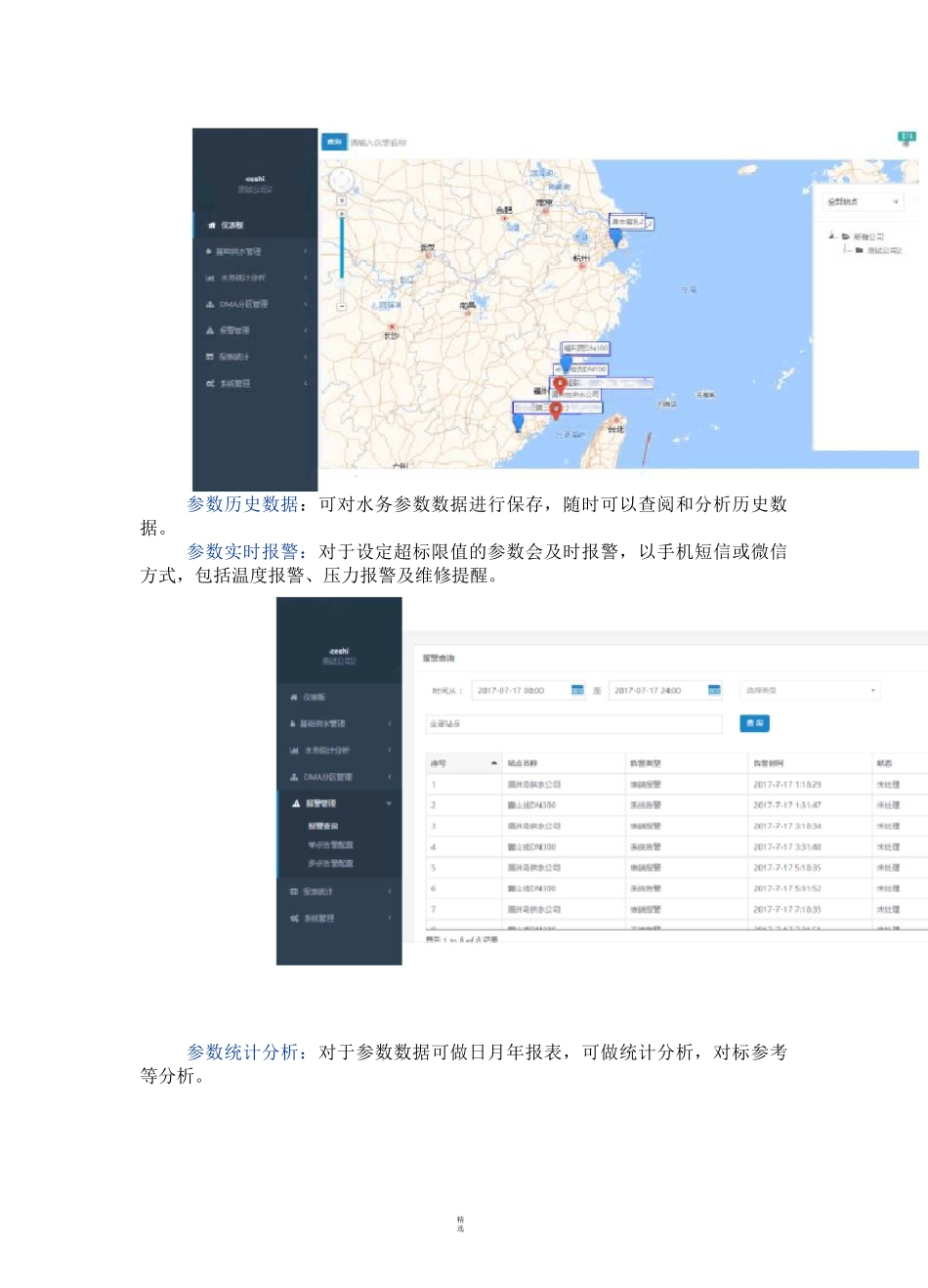Click the 福州西DN100 marker label on the map
This screenshot has width=928, height=1288.
pos(585,348)
